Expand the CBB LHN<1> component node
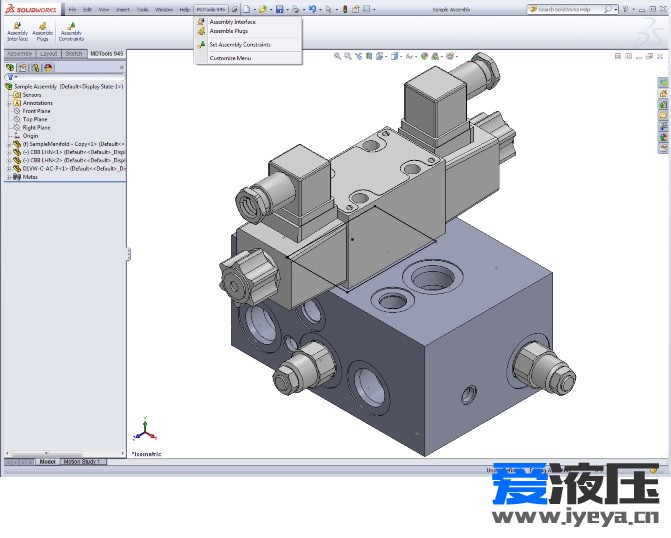Image resolution: width=671 pixels, height=538 pixels. coord(9,152)
